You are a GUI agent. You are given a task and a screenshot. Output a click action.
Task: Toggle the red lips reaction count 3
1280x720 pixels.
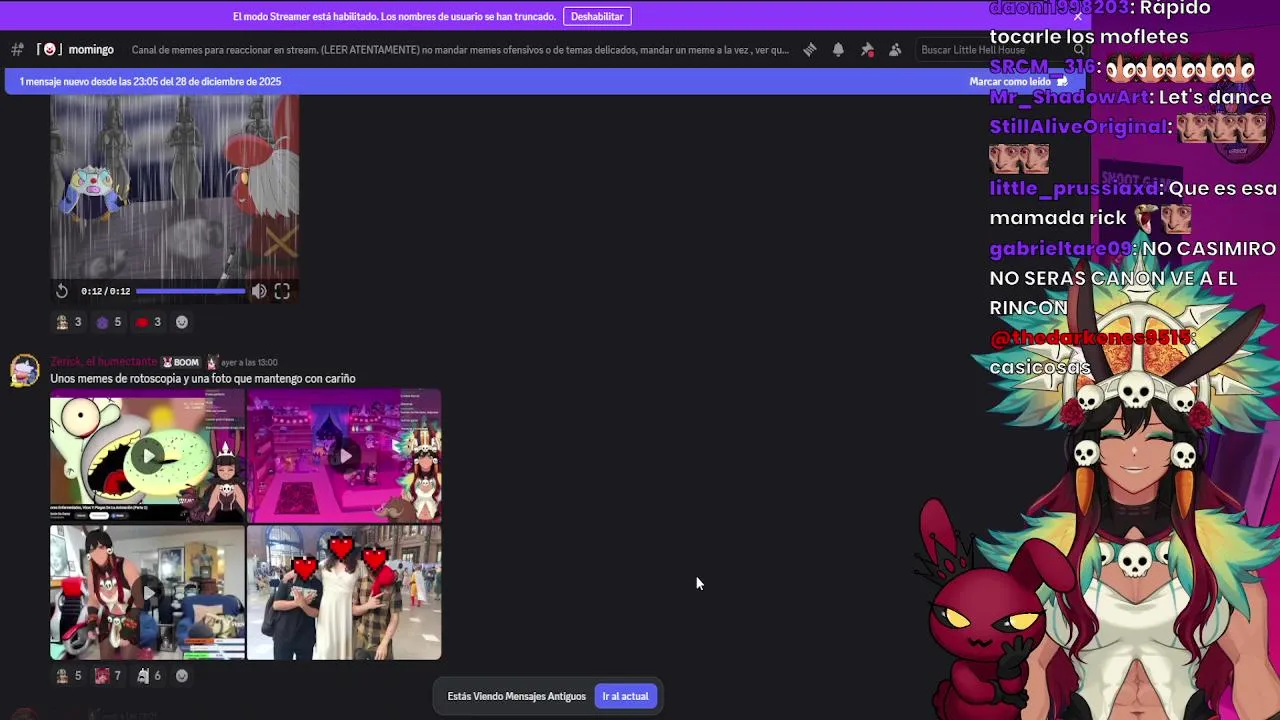click(148, 322)
